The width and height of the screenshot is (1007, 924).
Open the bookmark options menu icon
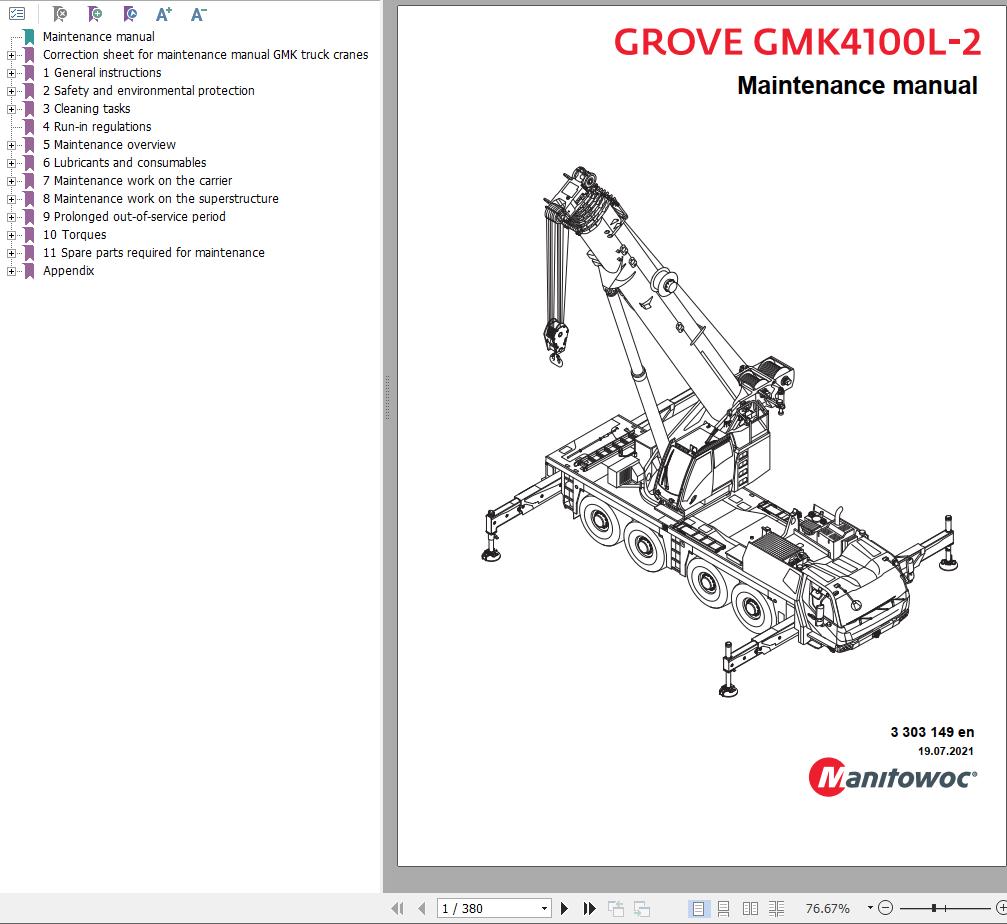pos(16,14)
